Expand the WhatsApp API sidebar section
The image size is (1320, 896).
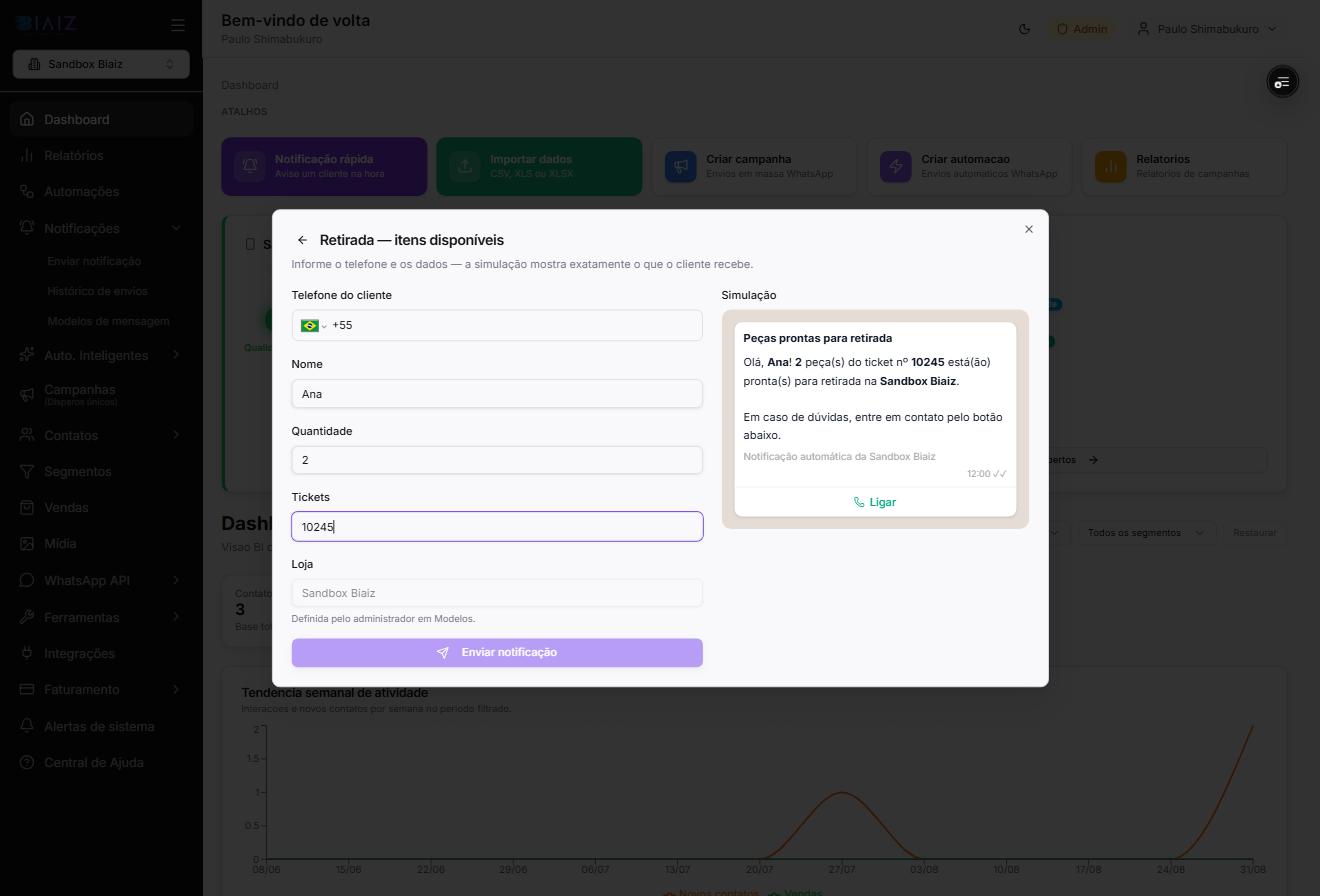[x=101, y=580]
